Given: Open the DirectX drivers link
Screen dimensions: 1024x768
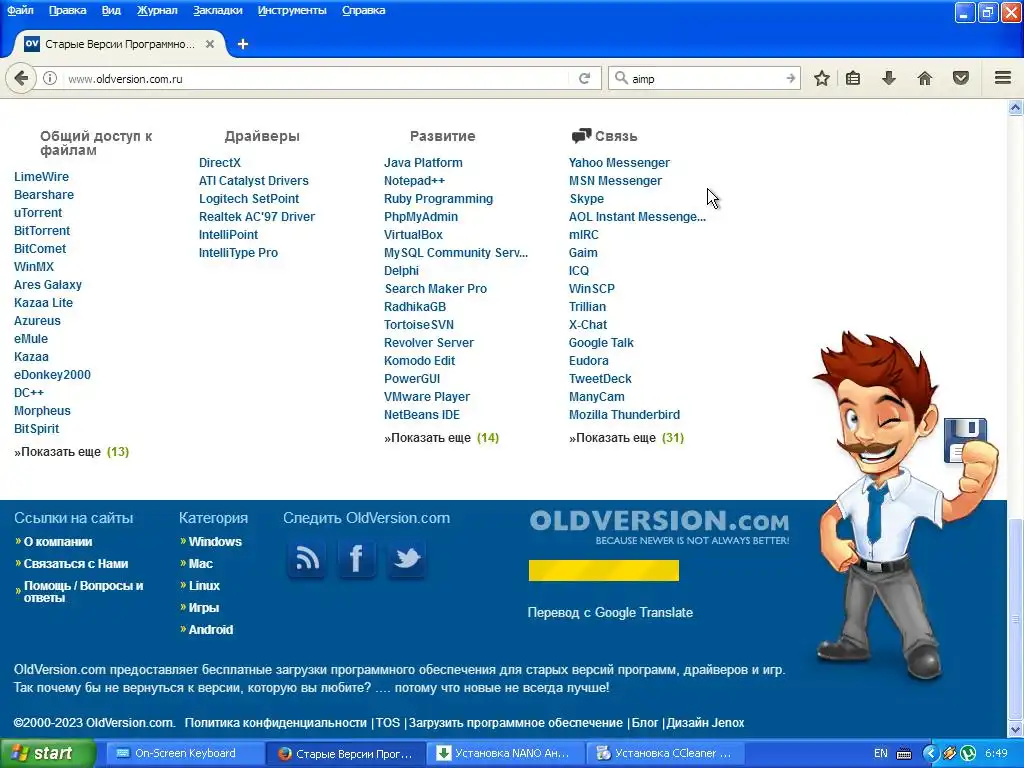Looking at the screenshot, I should point(219,163).
